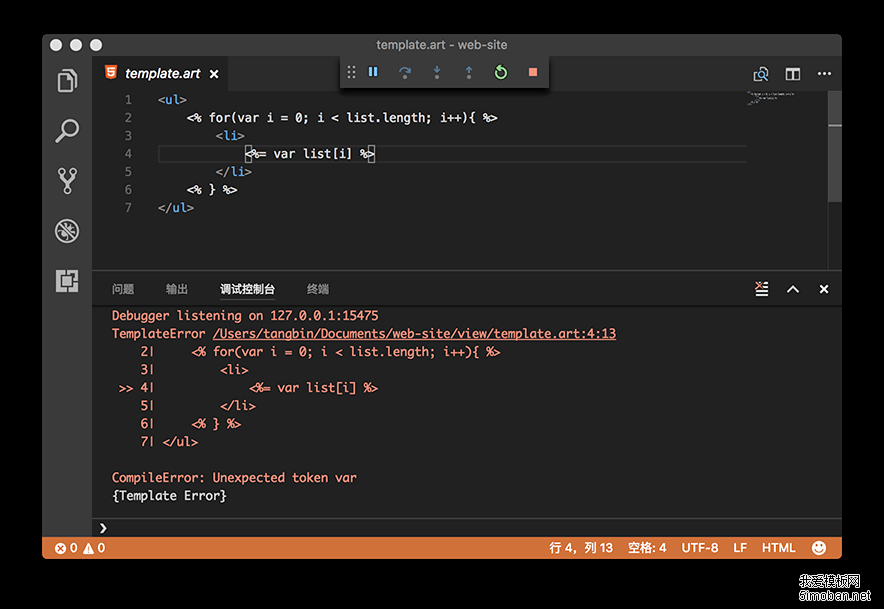Open feedback via the smiley icon

(x=819, y=547)
